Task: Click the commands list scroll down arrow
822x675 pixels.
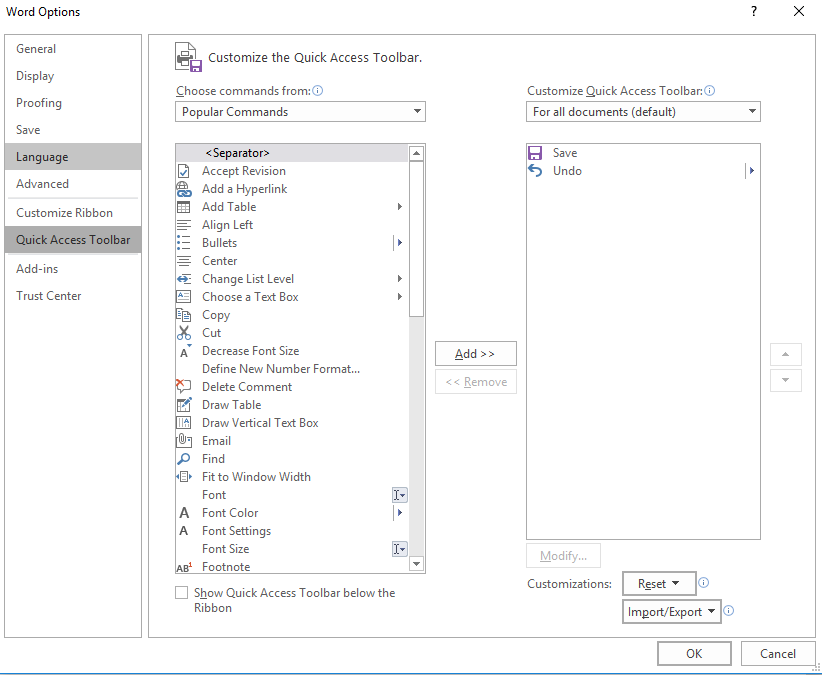Action: point(416,564)
